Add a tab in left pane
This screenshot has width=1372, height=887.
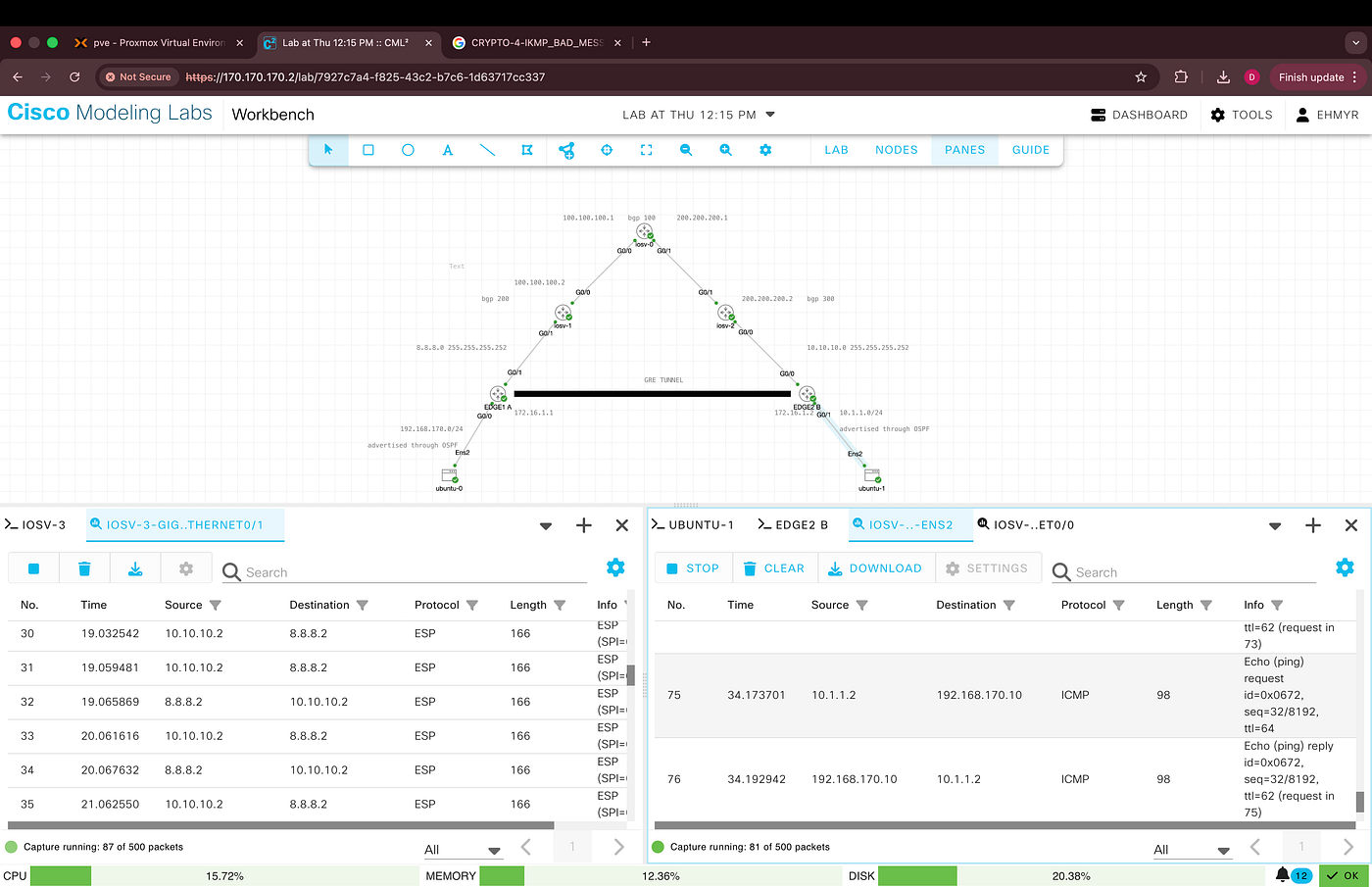coord(584,525)
